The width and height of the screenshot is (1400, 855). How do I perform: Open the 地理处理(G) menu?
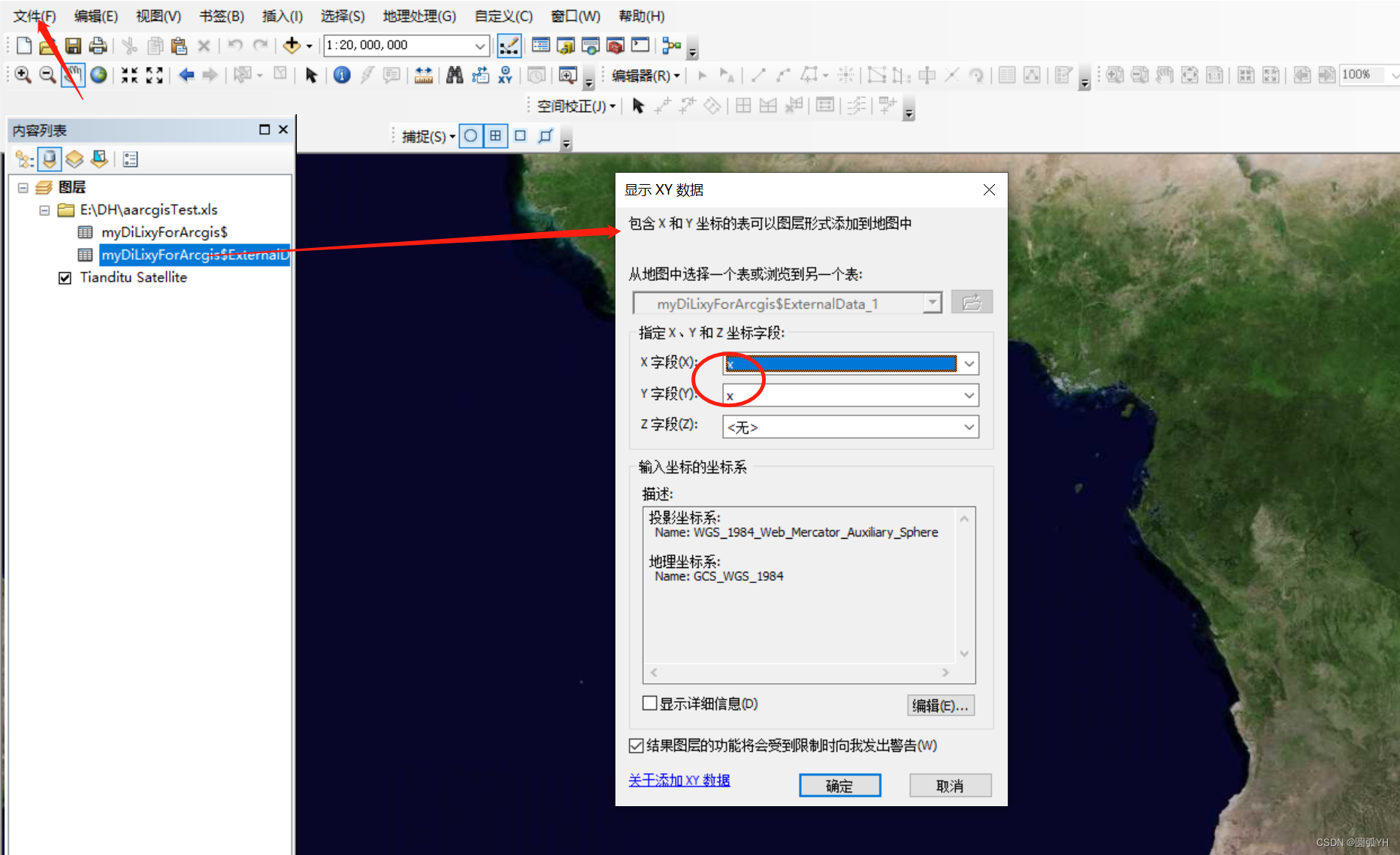(x=419, y=15)
